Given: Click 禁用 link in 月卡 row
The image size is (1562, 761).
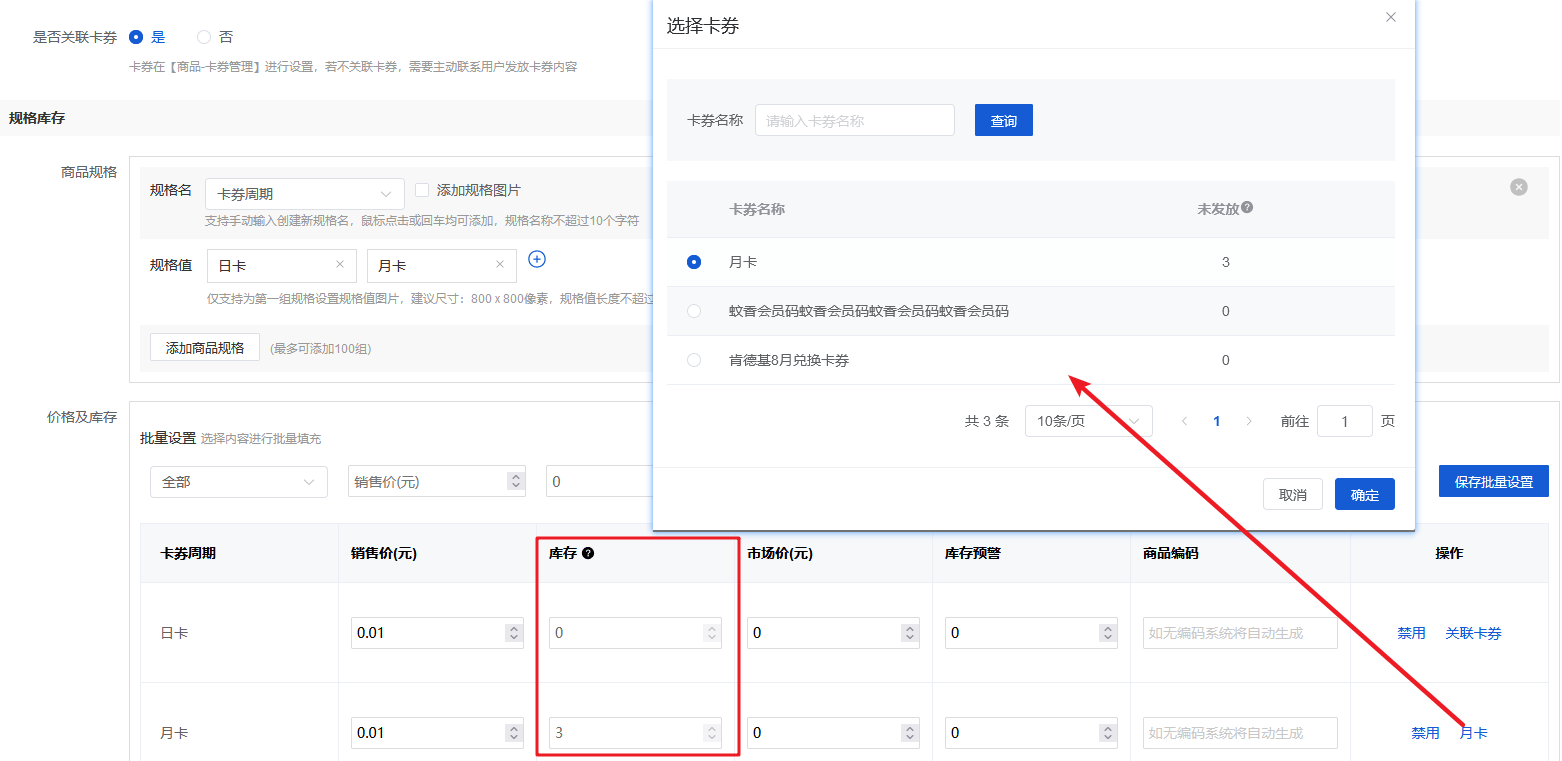Looking at the screenshot, I should (x=1425, y=733).
